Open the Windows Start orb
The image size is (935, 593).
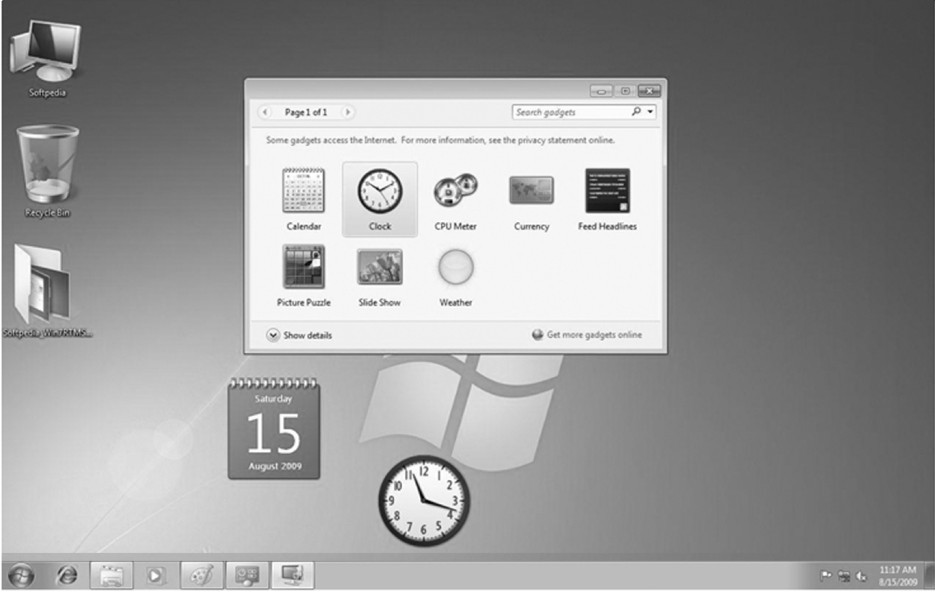pyautogui.click(x=21, y=576)
